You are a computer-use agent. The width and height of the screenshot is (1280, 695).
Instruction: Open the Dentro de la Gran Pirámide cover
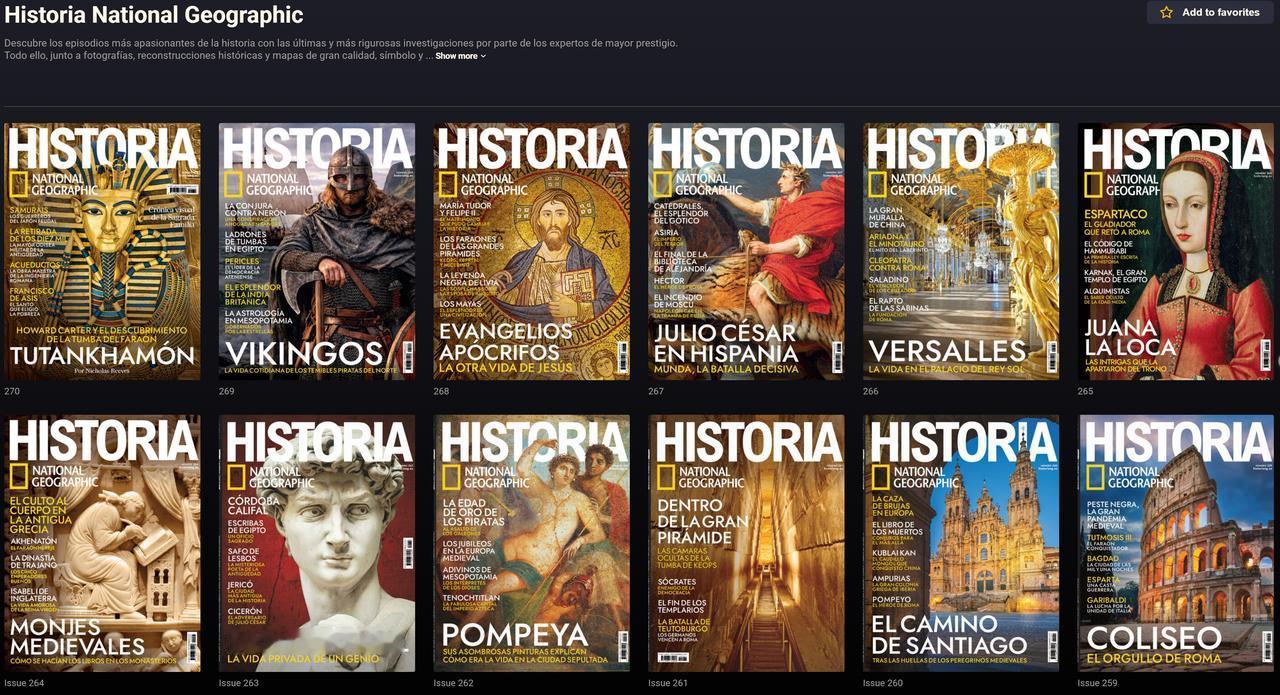click(x=746, y=543)
